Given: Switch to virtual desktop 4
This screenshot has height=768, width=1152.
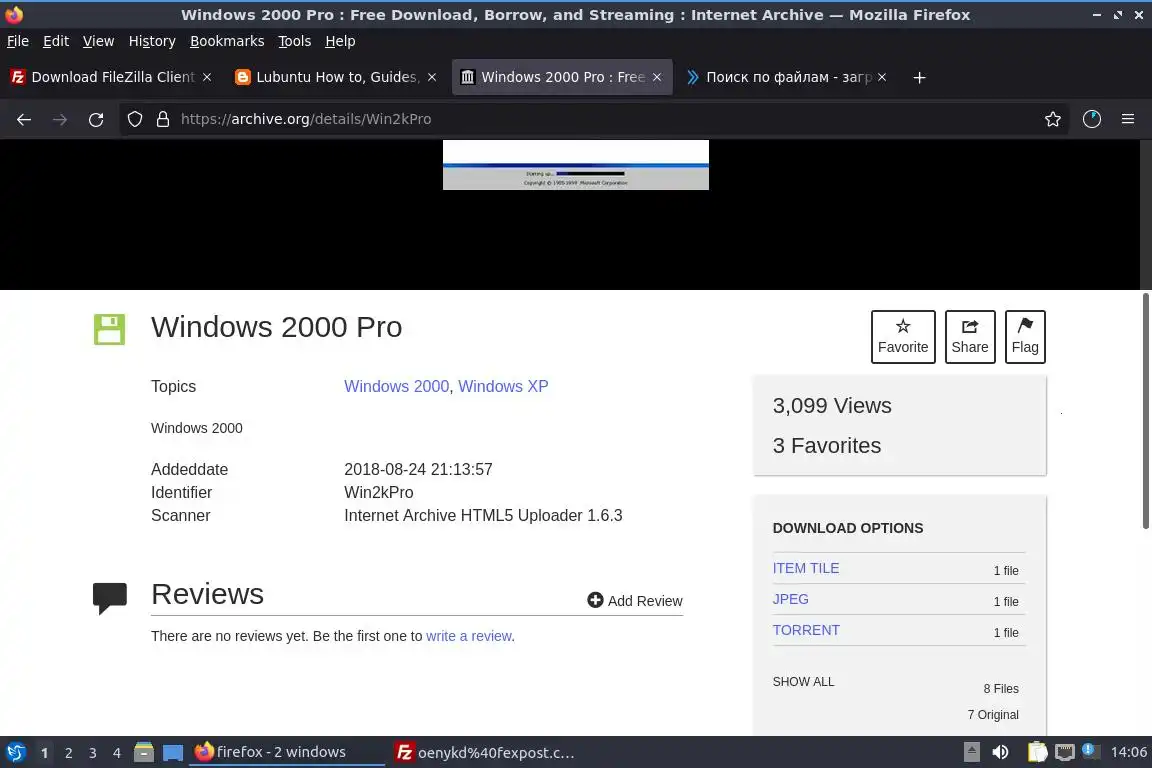Looking at the screenshot, I should (x=117, y=753).
